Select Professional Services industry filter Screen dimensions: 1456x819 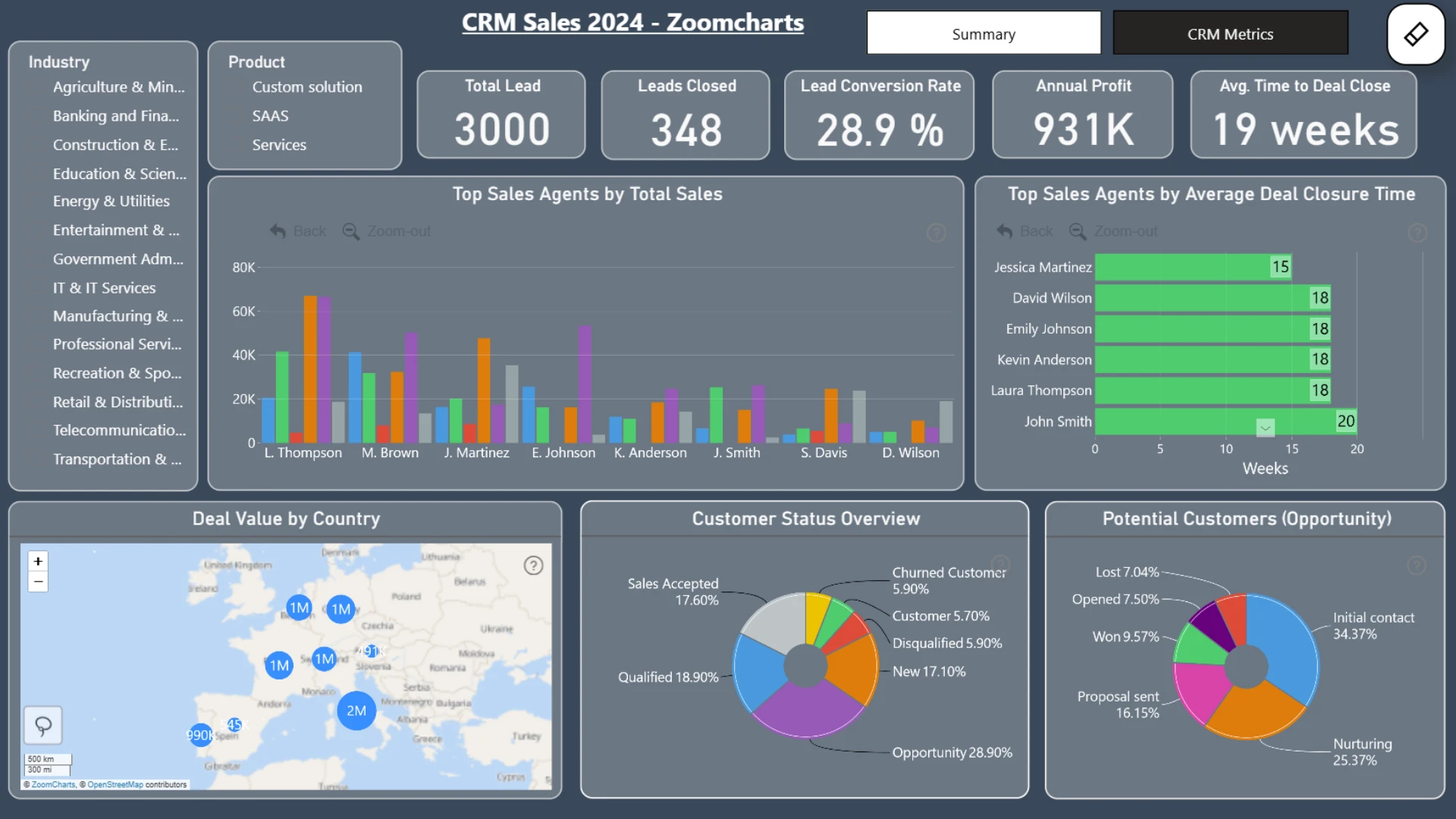tap(117, 344)
